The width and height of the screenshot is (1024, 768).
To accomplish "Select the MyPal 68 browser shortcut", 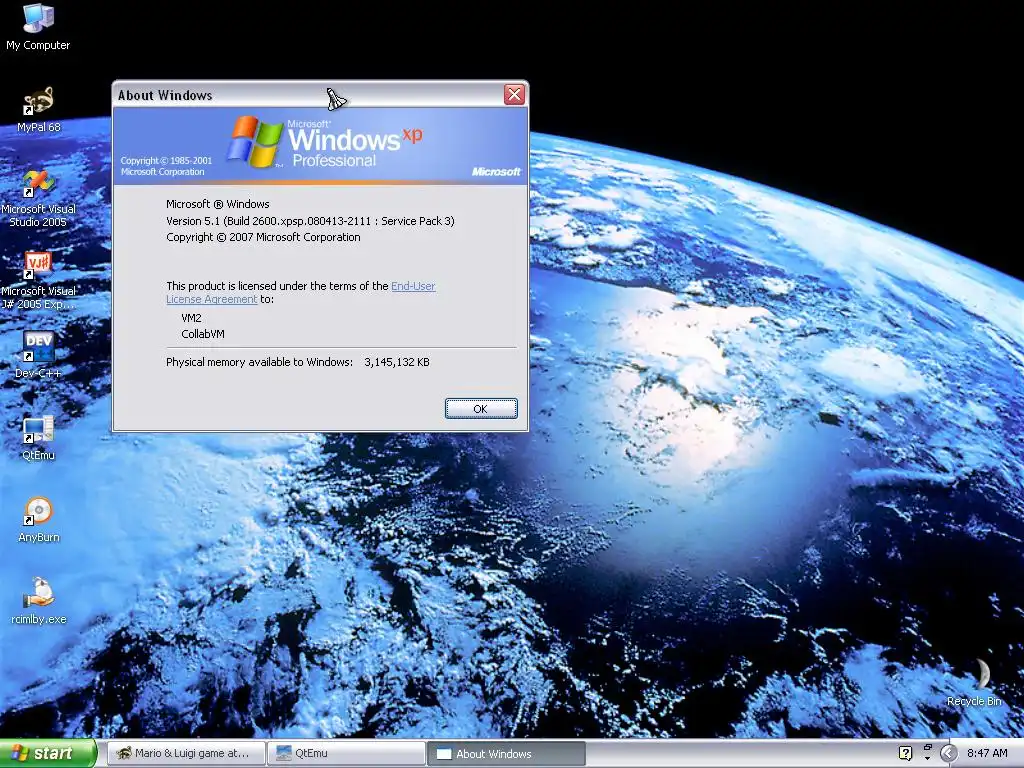I will coord(38,109).
